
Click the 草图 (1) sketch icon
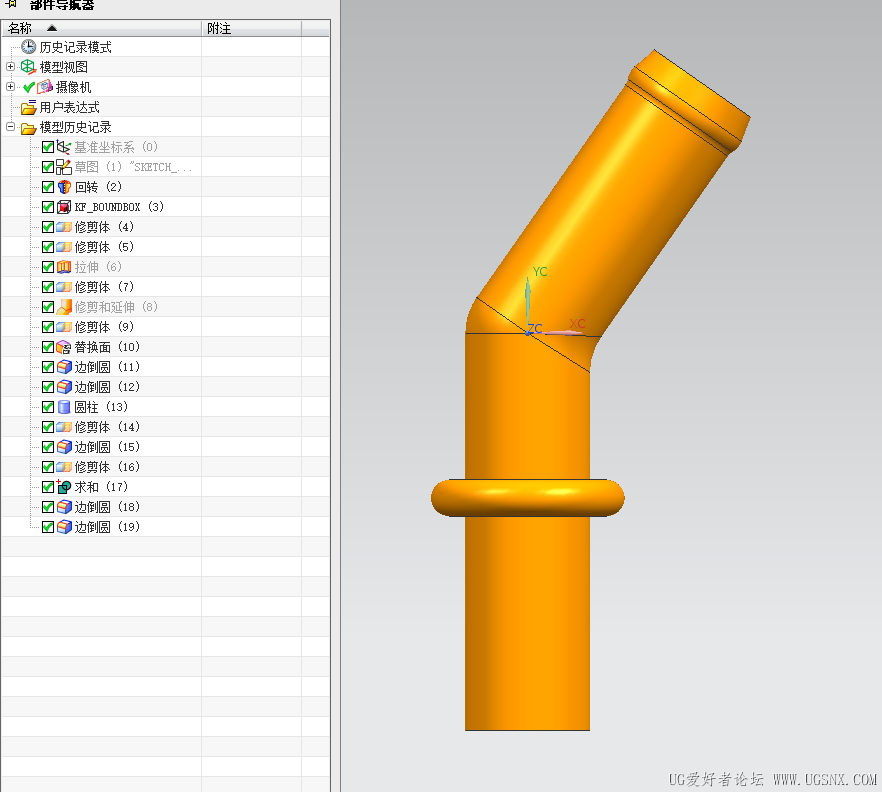(64, 167)
